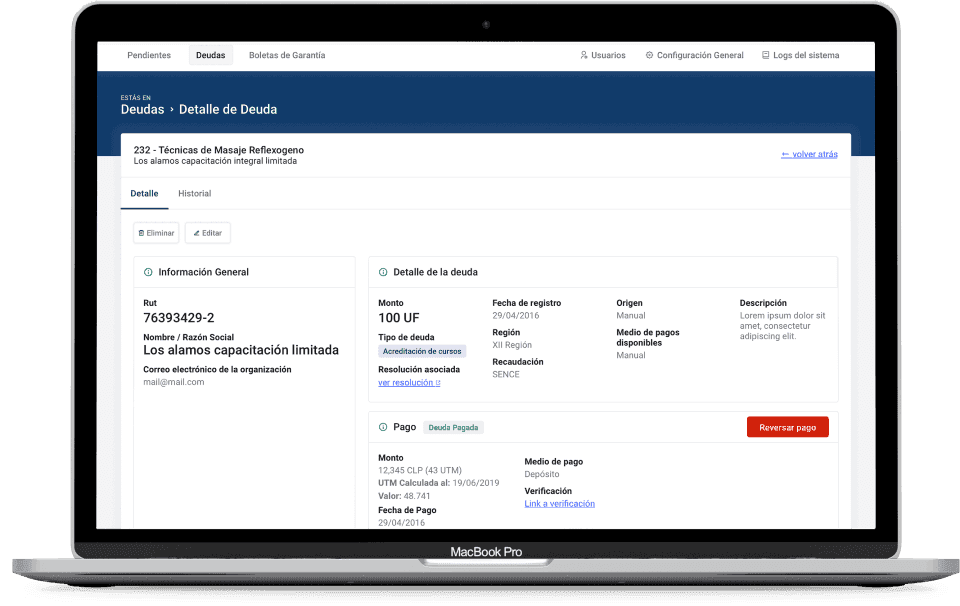Click the Deuda Pagada status badge
960x606 pixels.
click(453, 428)
